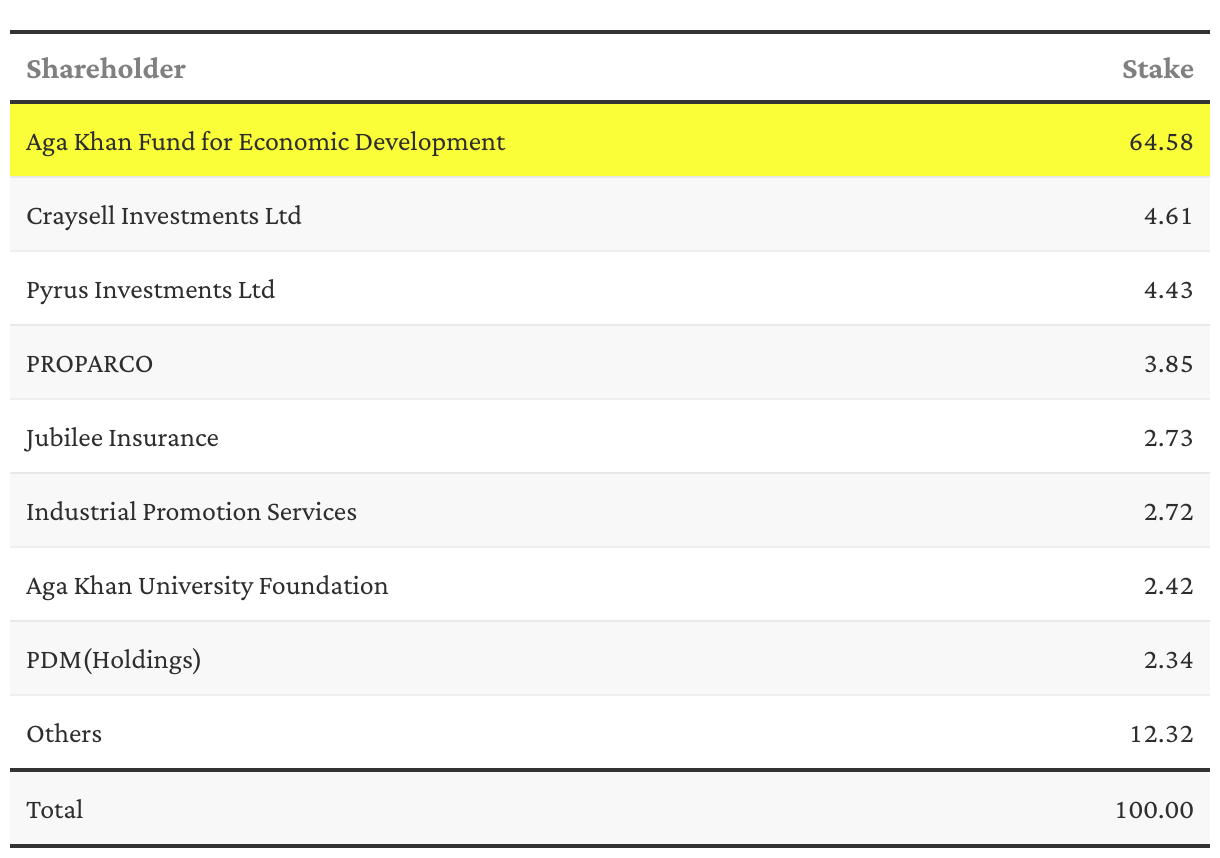
Task: Click the 2.72 stake value
Action: tap(1168, 512)
